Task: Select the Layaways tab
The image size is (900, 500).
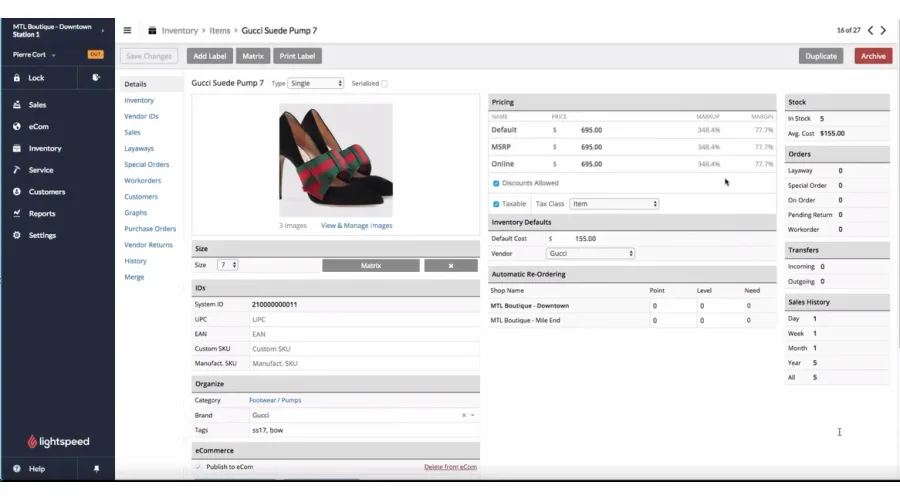Action: click(139, 148)
